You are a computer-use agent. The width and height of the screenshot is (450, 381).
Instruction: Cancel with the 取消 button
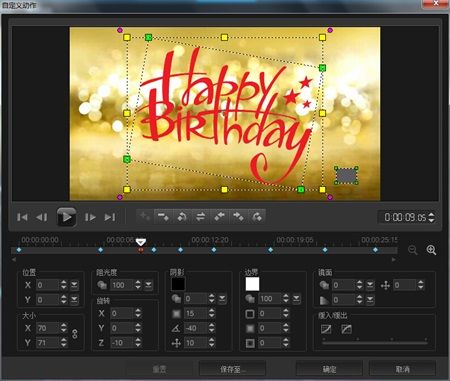tap(403, 369)
